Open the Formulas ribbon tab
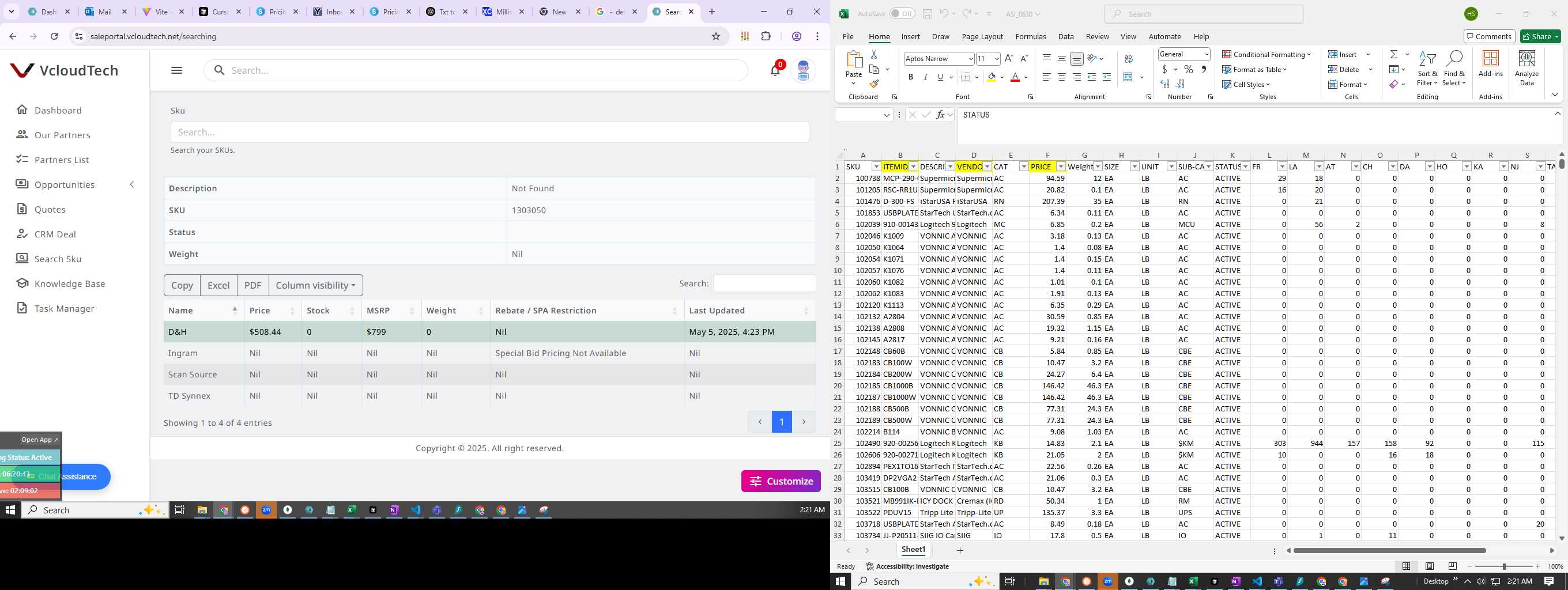The height and width of the screenshot is (590, 1568). pos(1031,36)
